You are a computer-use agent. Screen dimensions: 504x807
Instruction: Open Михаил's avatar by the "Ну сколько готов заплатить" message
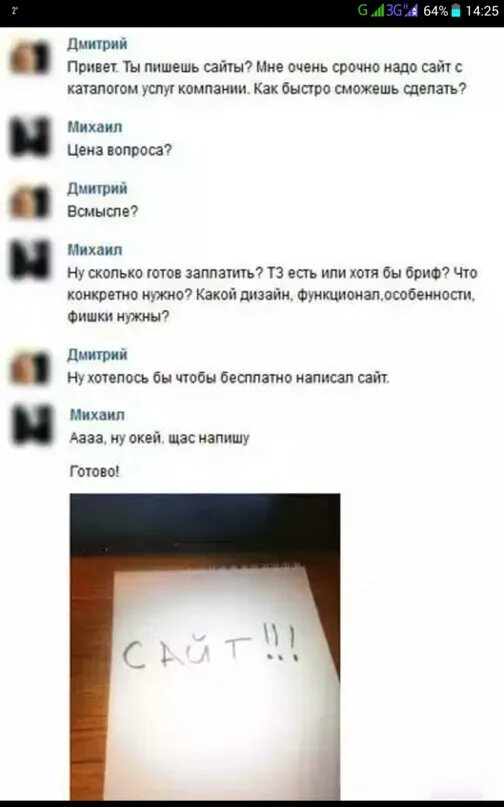pos(30,260)
